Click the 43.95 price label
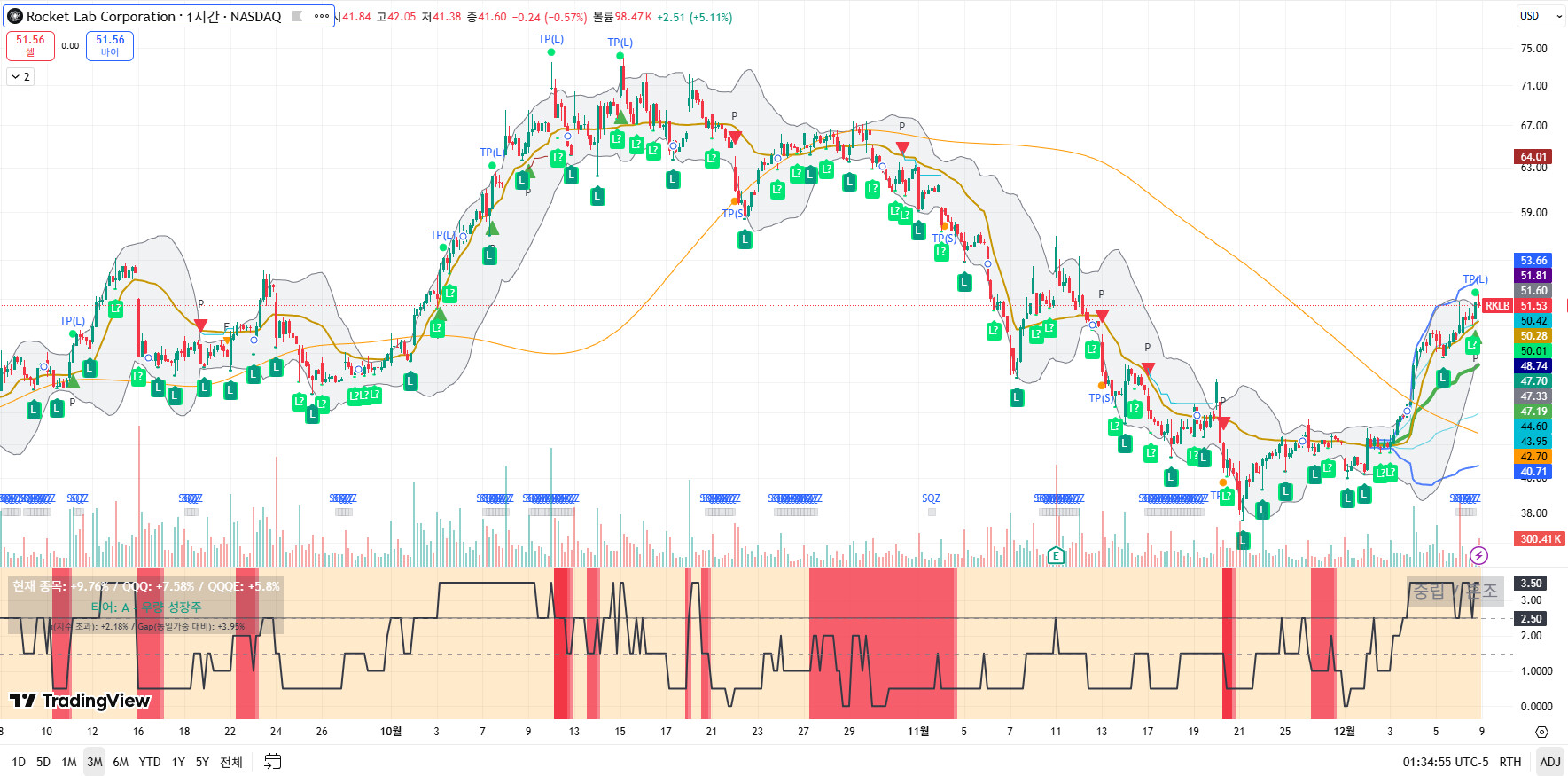Viewport: 1568px width, 776px height. pyautogui.click(x=1533, y=442)
